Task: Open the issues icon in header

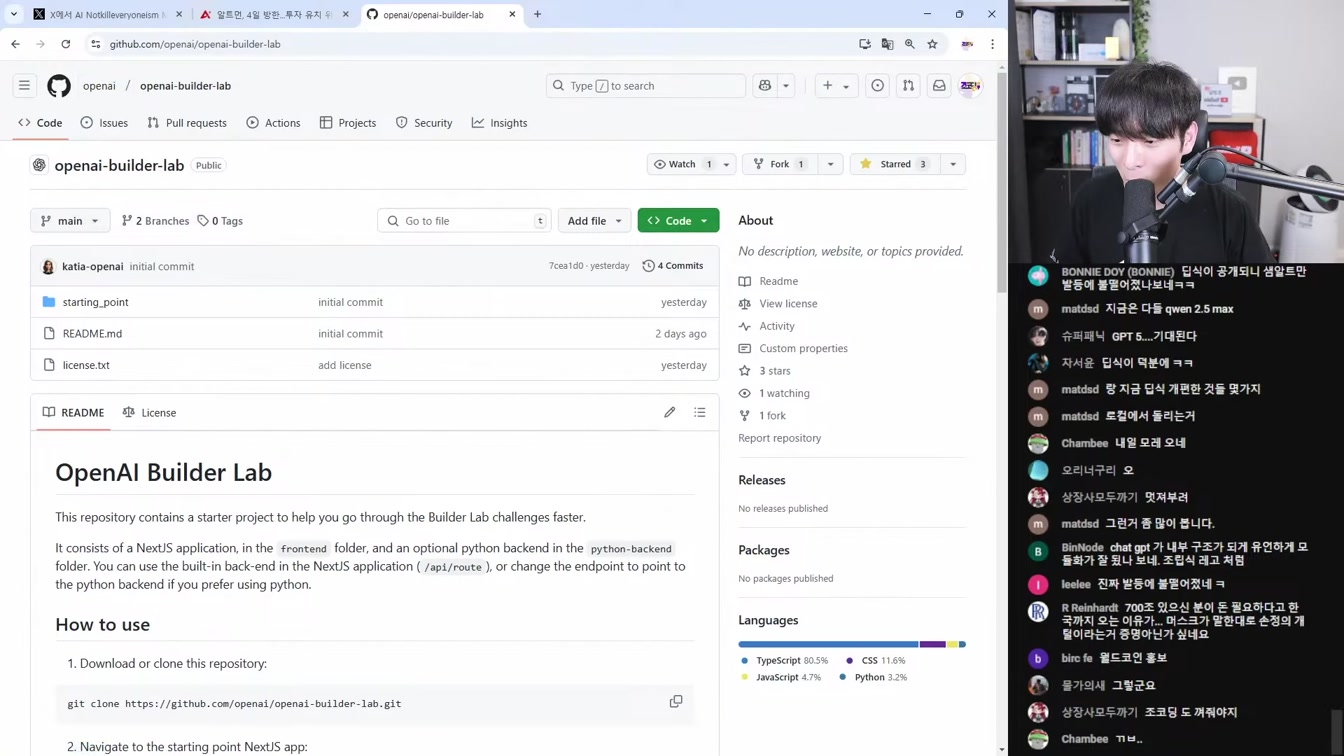Action: tap(877, 86)
